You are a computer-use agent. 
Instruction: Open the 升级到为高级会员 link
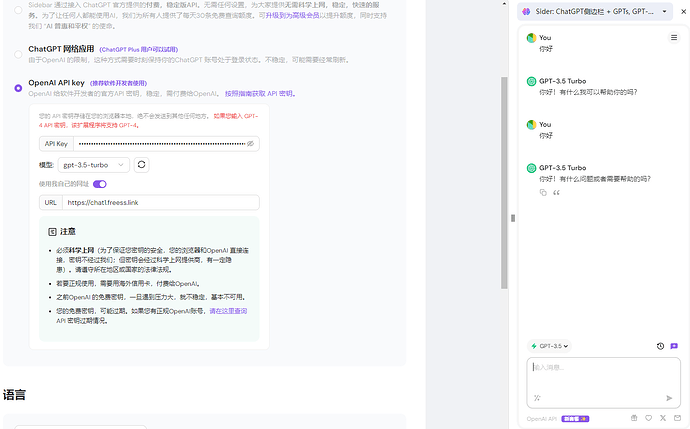tap(292, 15)
